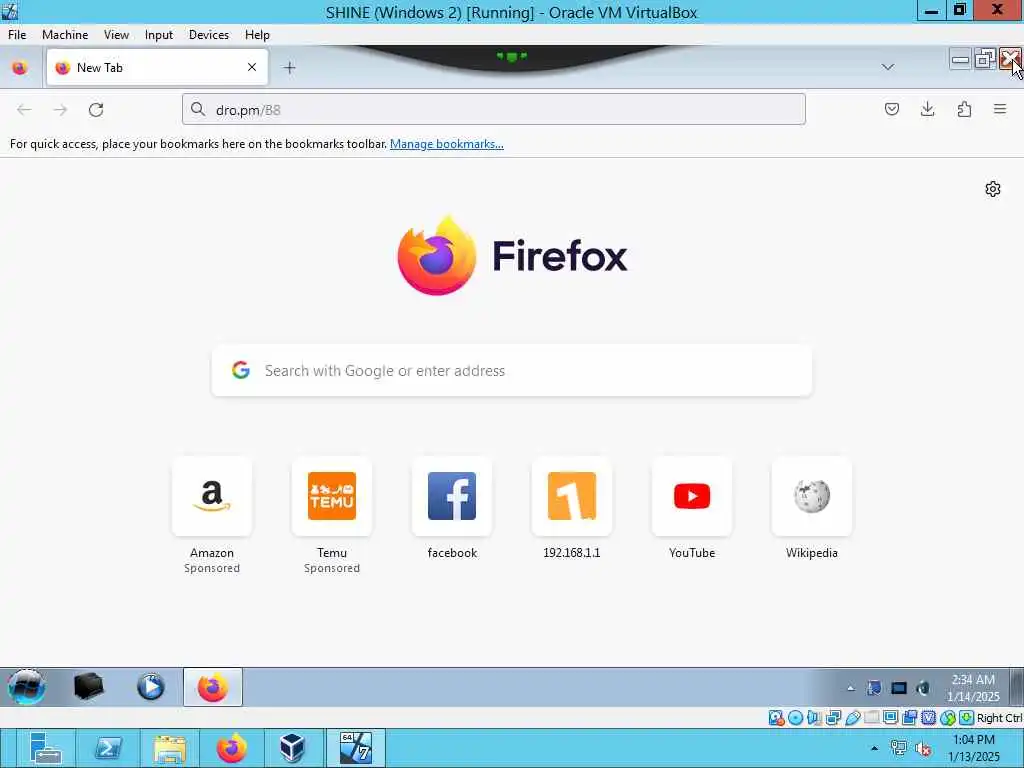
Task: Click the back navigation arrow
Action: pos(24,110)
